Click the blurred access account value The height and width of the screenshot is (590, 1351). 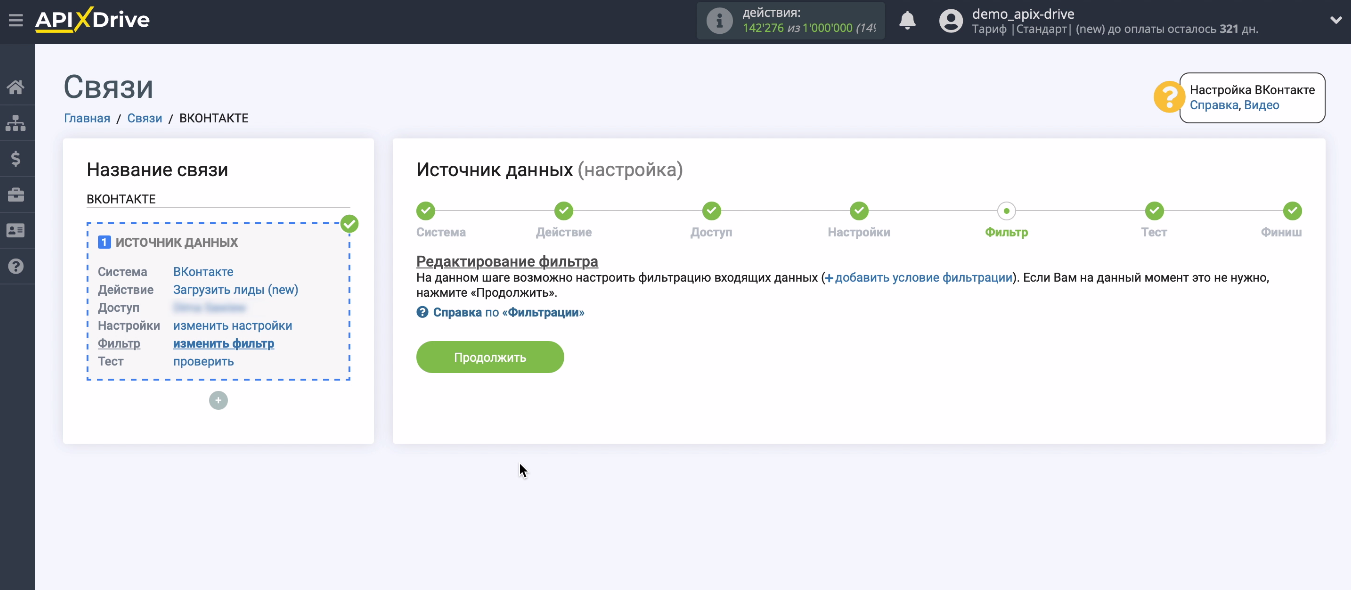[x=210, y=308]
